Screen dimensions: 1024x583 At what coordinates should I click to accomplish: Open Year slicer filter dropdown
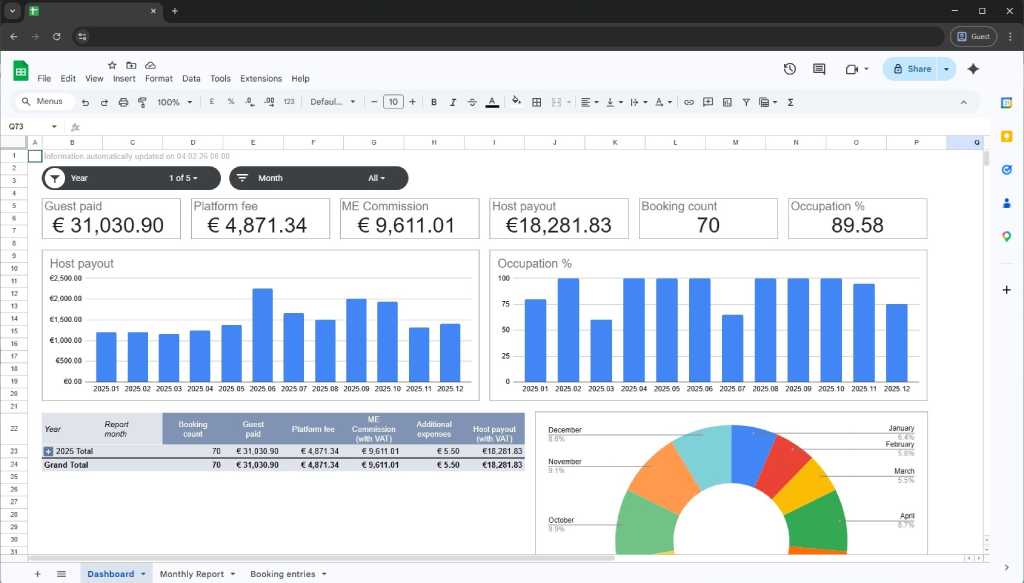point(184,178)
